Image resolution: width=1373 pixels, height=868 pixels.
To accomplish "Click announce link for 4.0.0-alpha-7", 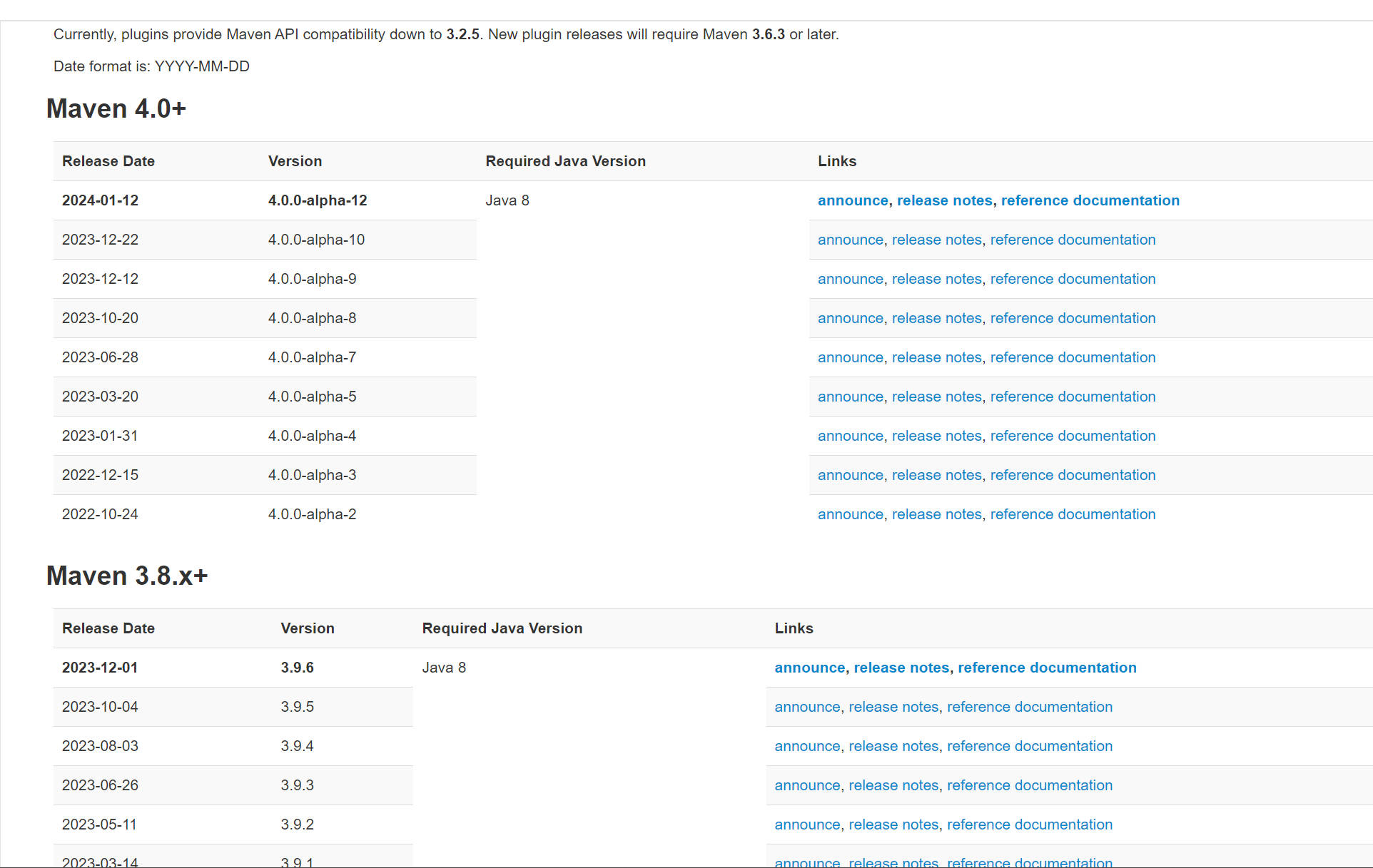I will coord(850,357).
